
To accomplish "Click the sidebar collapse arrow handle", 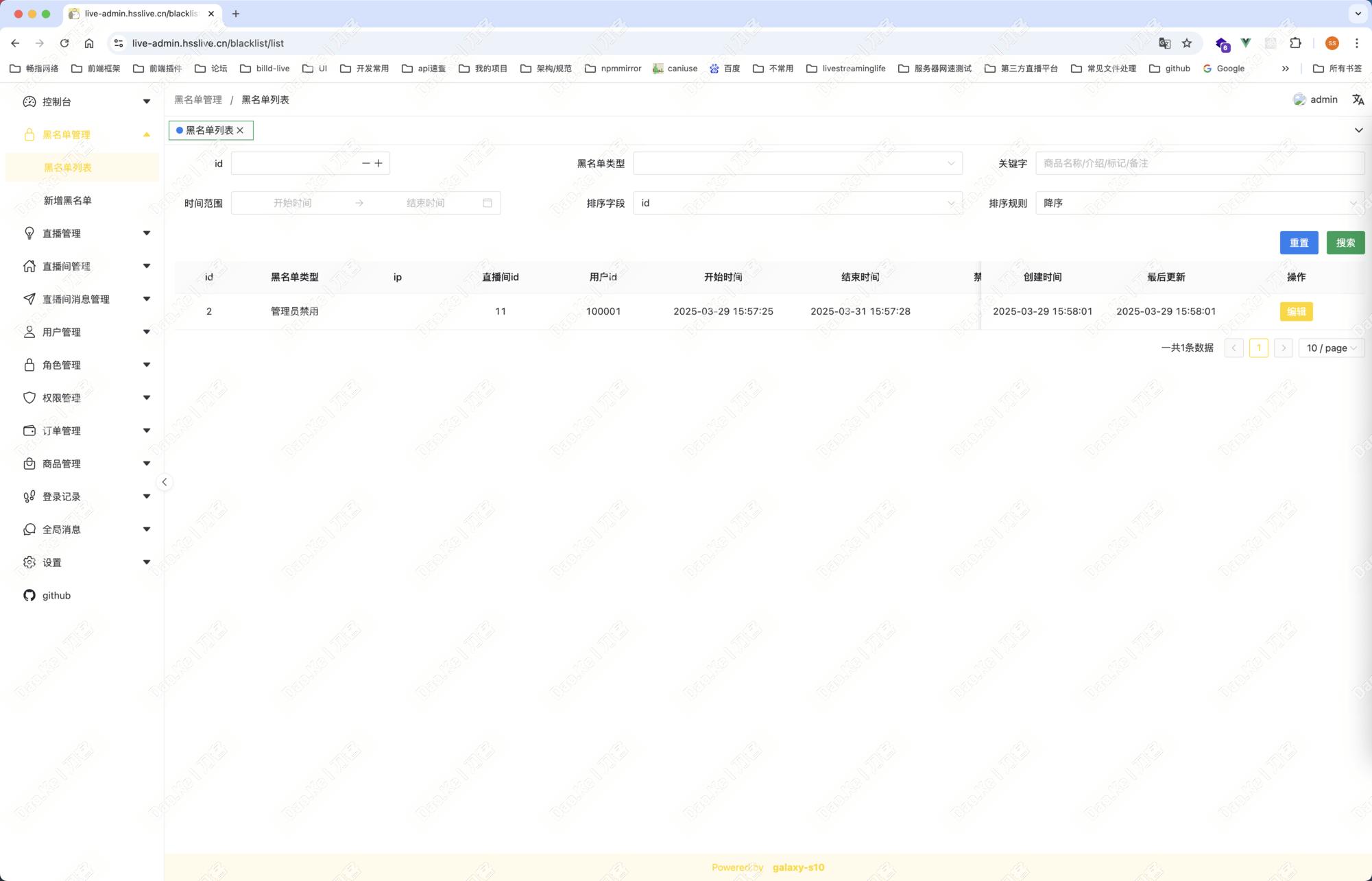I will point(165,482).
